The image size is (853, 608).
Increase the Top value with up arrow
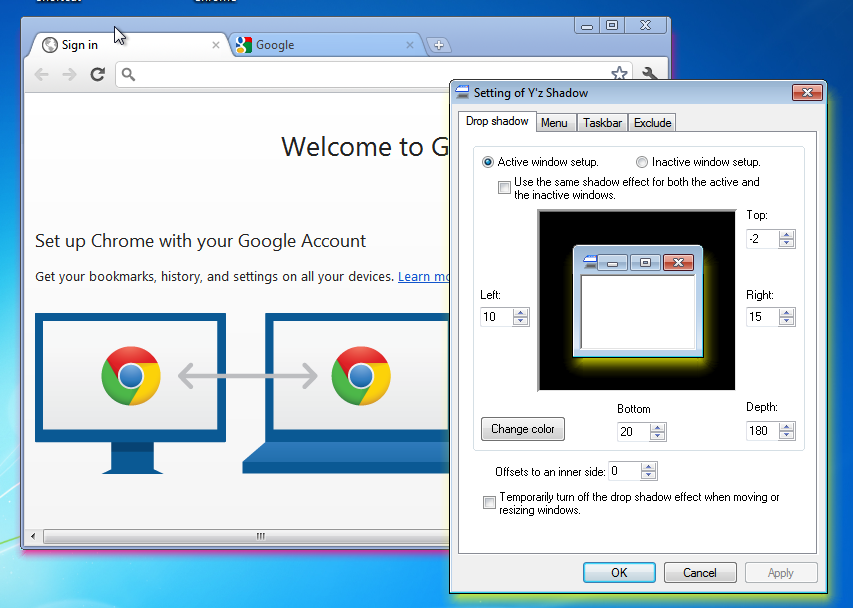(787, 235)
